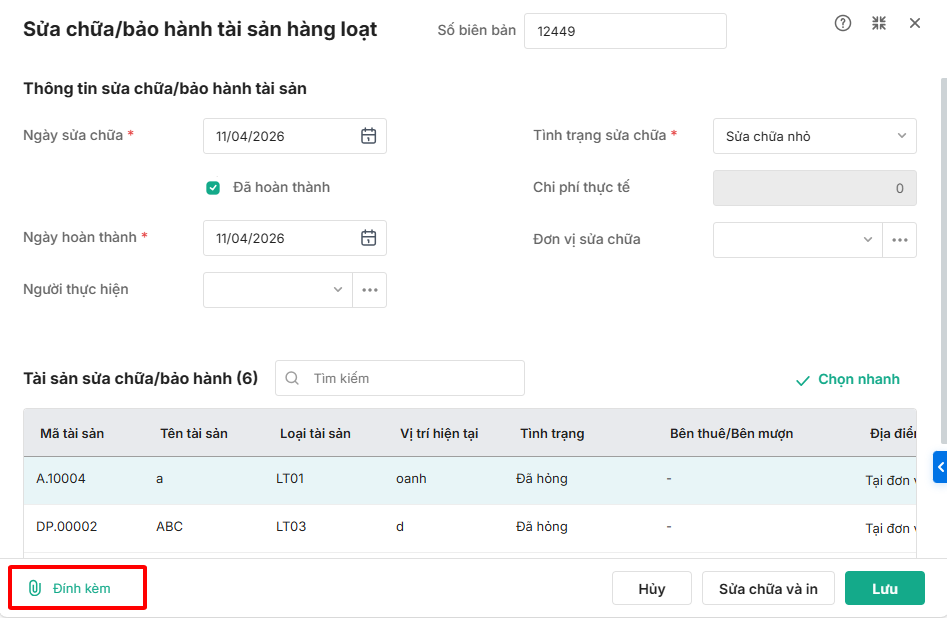
Task: Open calendar for Ngày sửa chữa
Action: (x=368, y=136)
